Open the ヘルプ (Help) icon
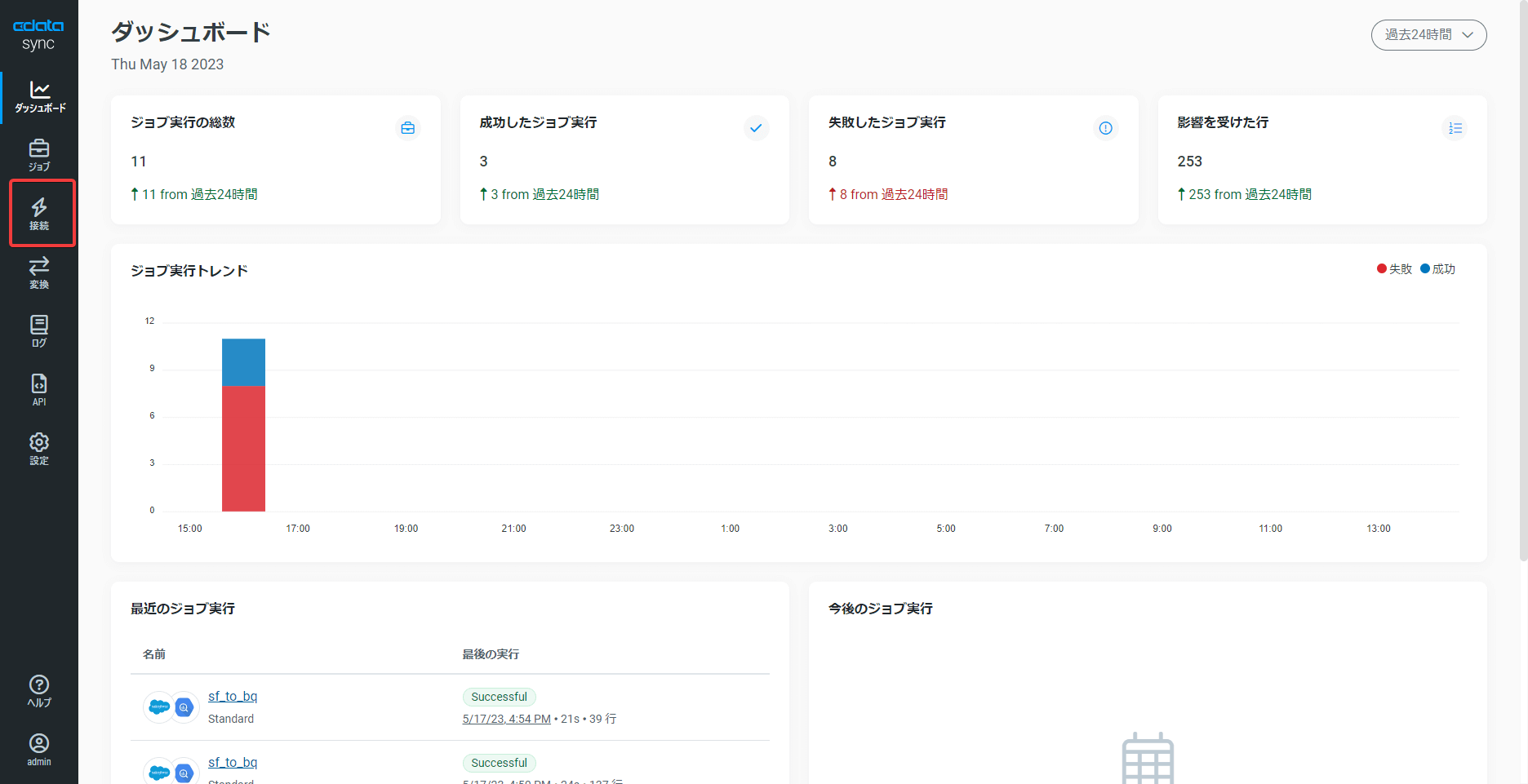 tap(39, 691)
